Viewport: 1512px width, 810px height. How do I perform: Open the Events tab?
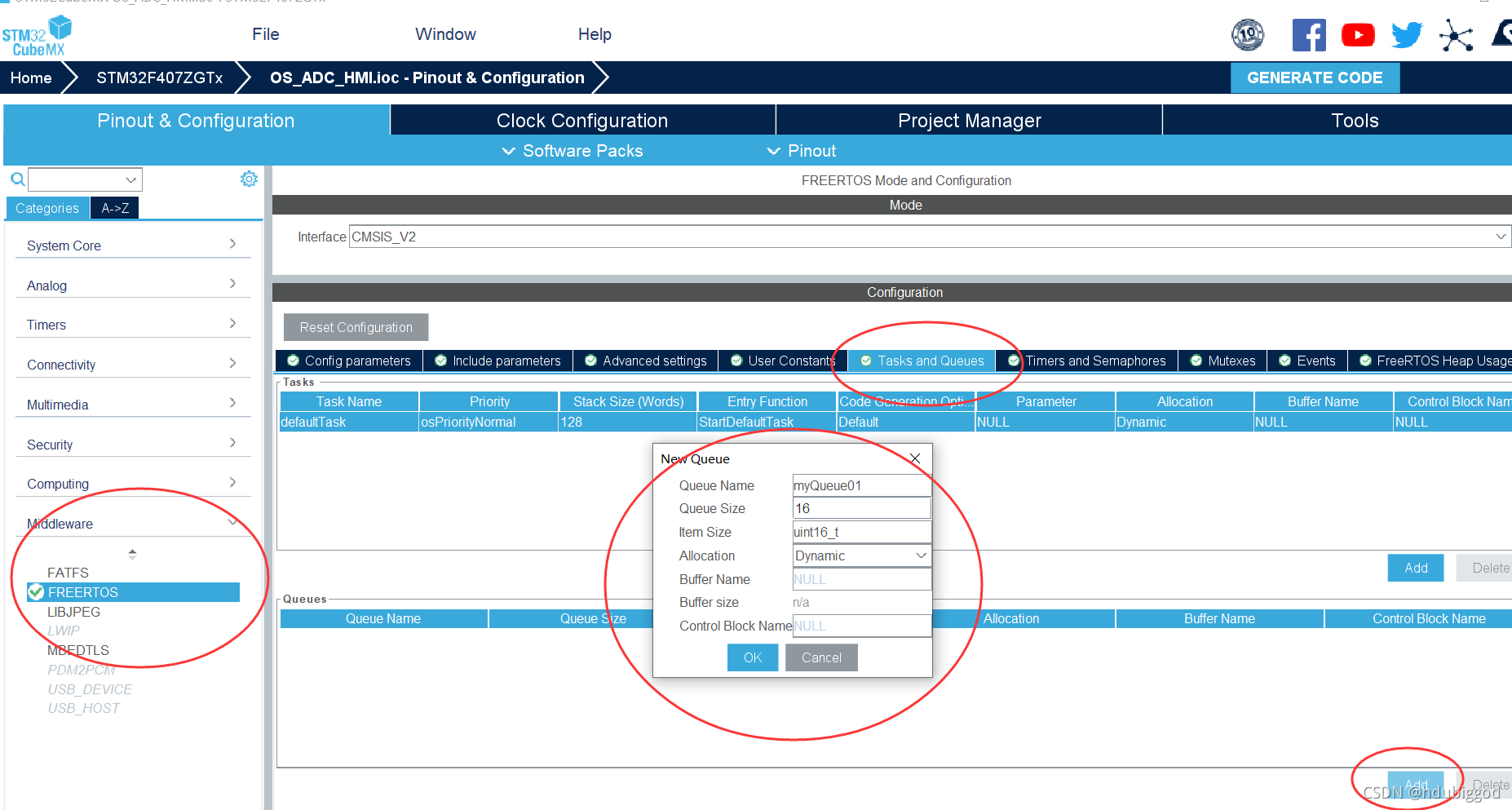pos(1307,361)
